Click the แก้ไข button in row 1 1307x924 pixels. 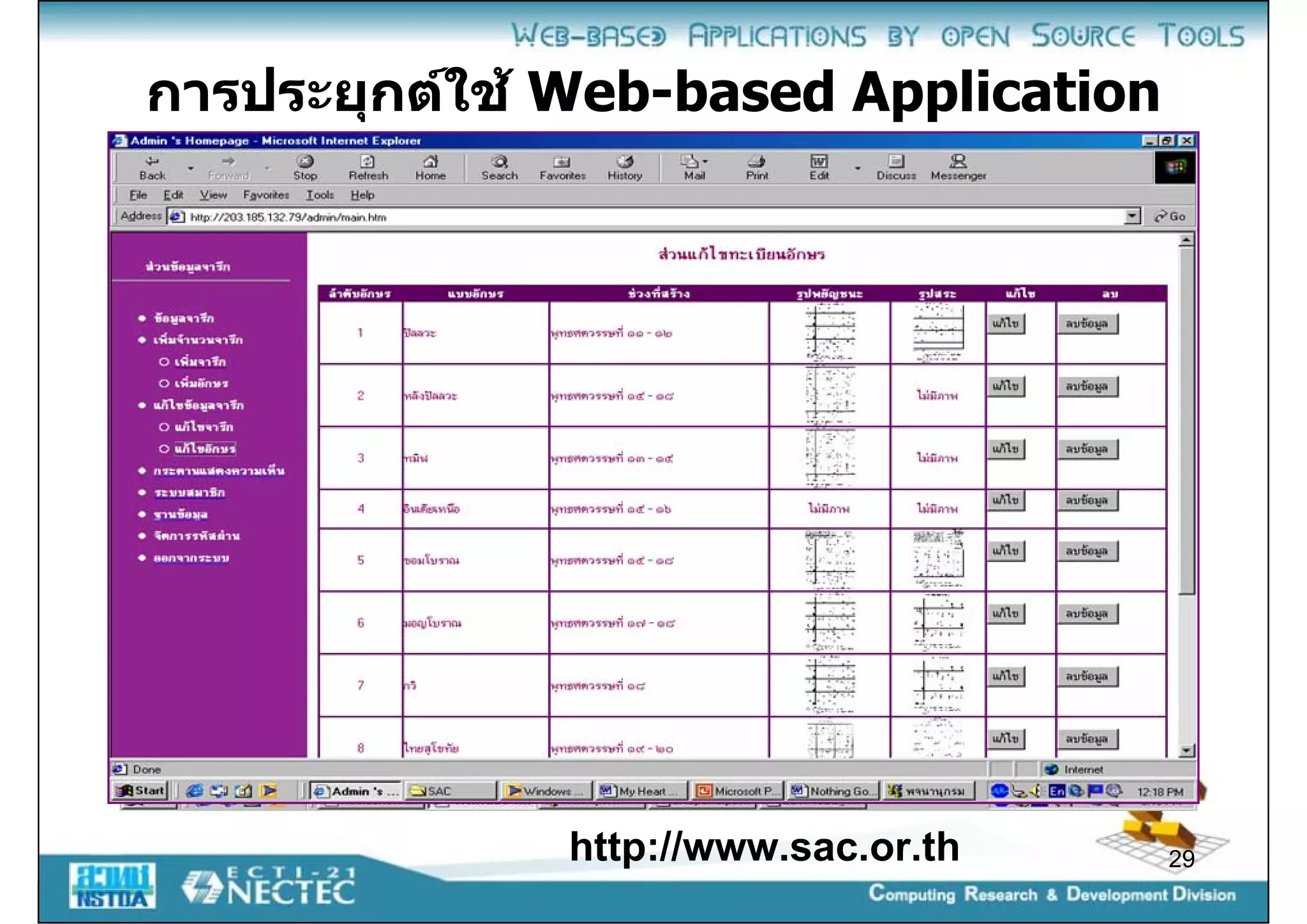(1005, 324)
